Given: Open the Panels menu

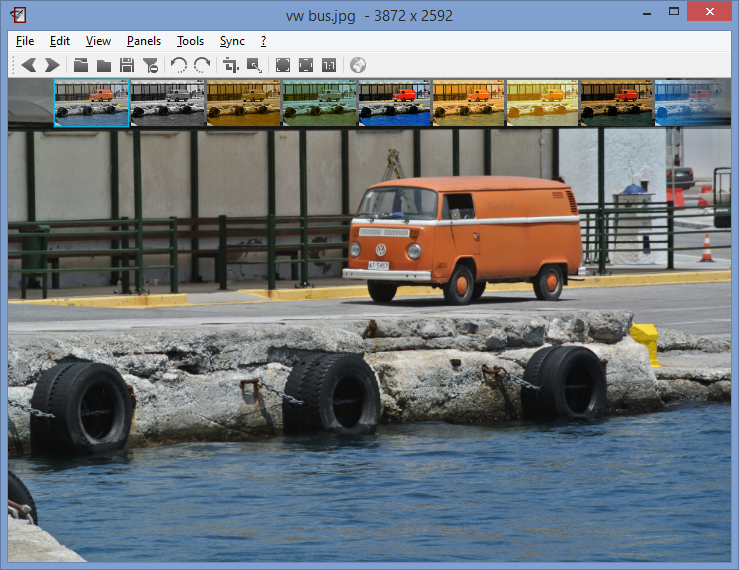Looking at the screenshot, I should pyautogui.click(x=144, y=41).
